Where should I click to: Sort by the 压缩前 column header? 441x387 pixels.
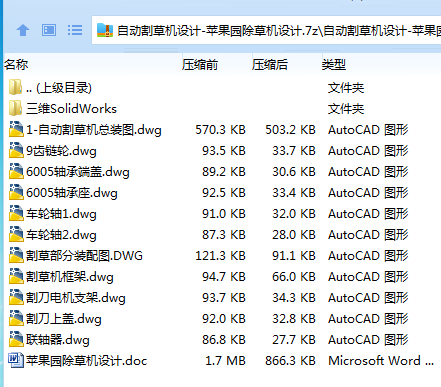coord(200,64)
